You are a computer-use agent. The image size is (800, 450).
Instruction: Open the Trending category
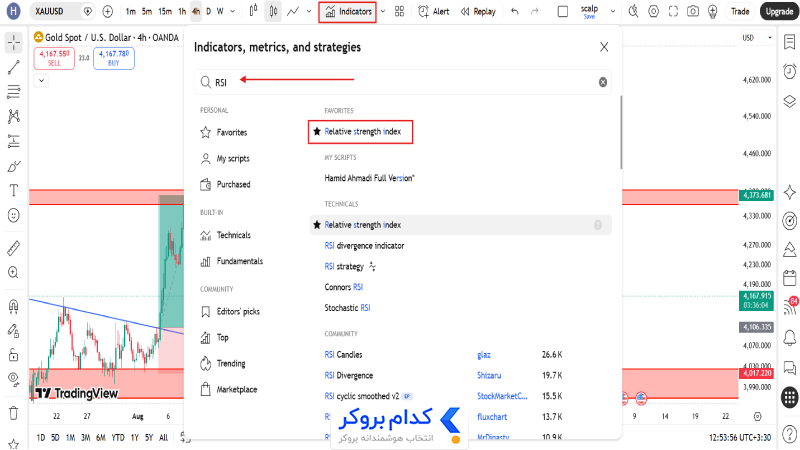[222, 363]
